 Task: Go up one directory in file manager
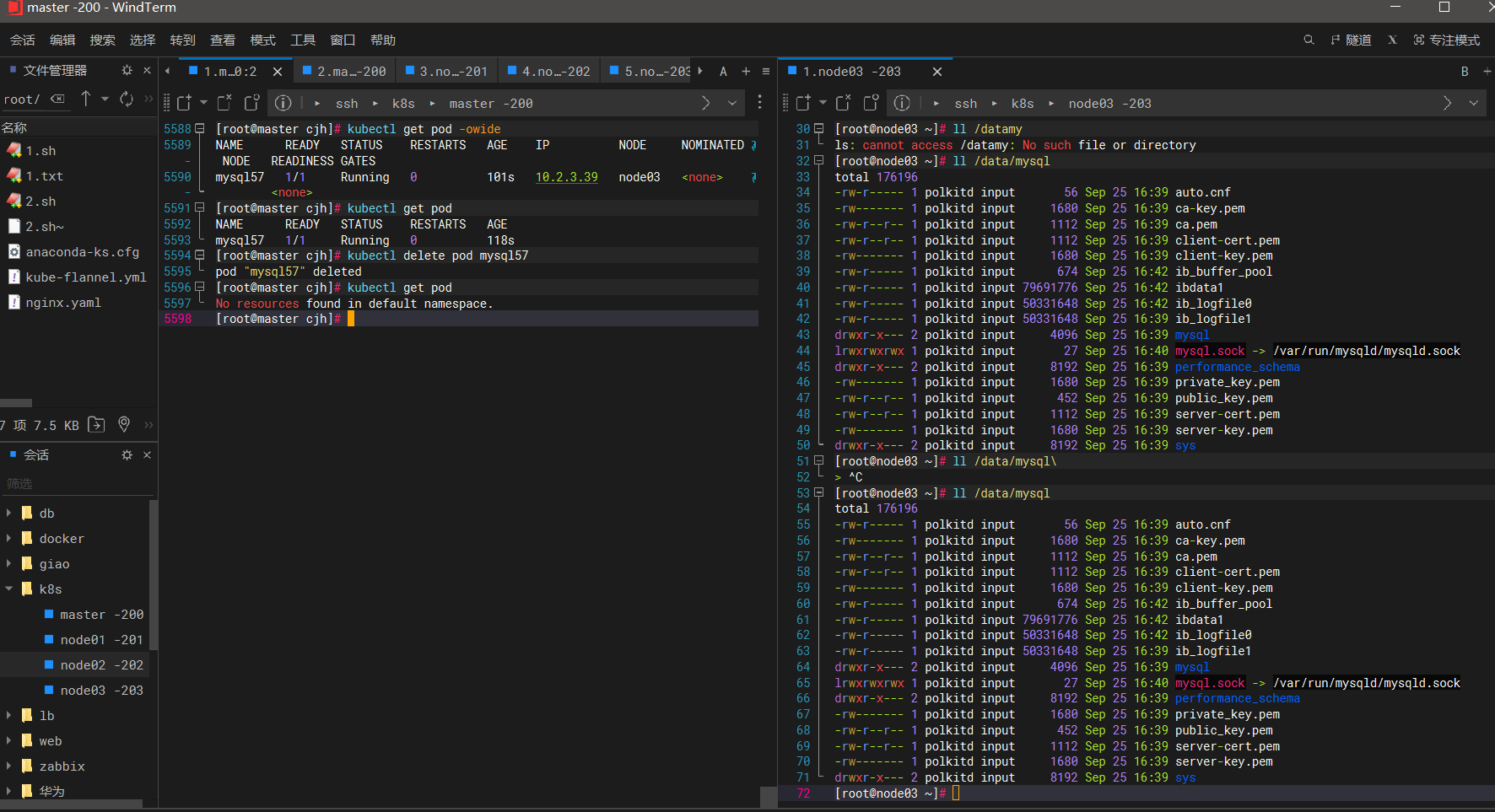click(x=85, y=99)
